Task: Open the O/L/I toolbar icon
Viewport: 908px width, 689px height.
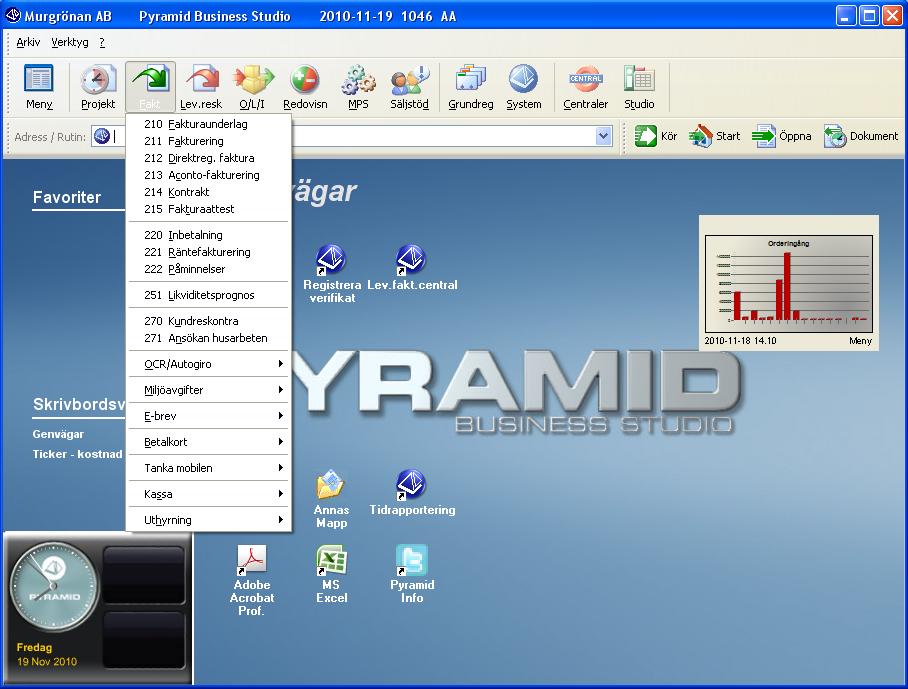Action: pos(252,87)
